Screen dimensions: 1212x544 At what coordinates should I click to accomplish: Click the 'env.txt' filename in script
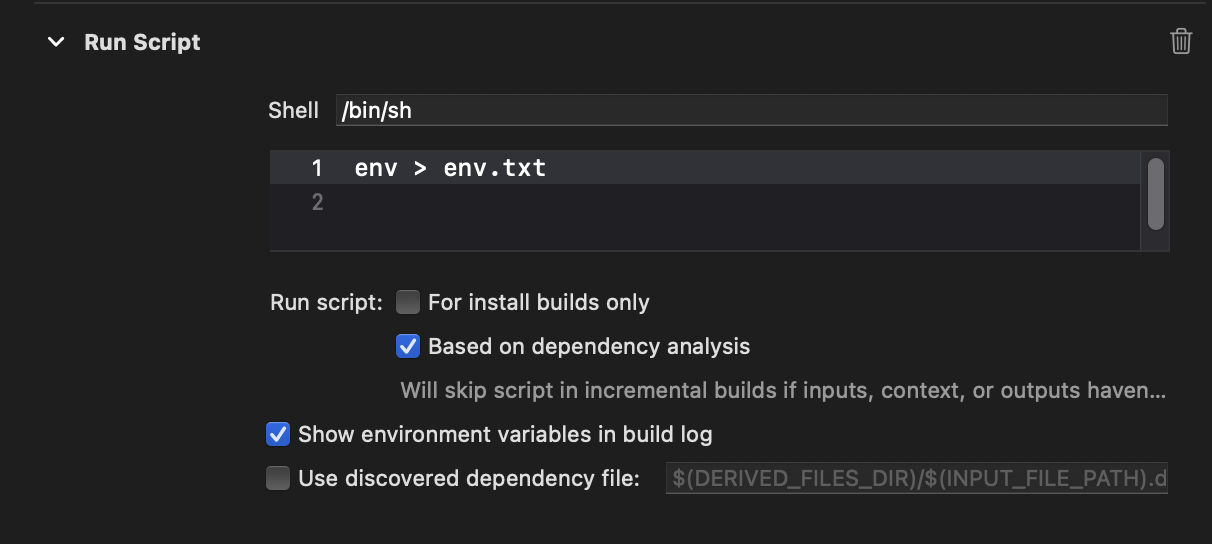(x=495, y=168)
